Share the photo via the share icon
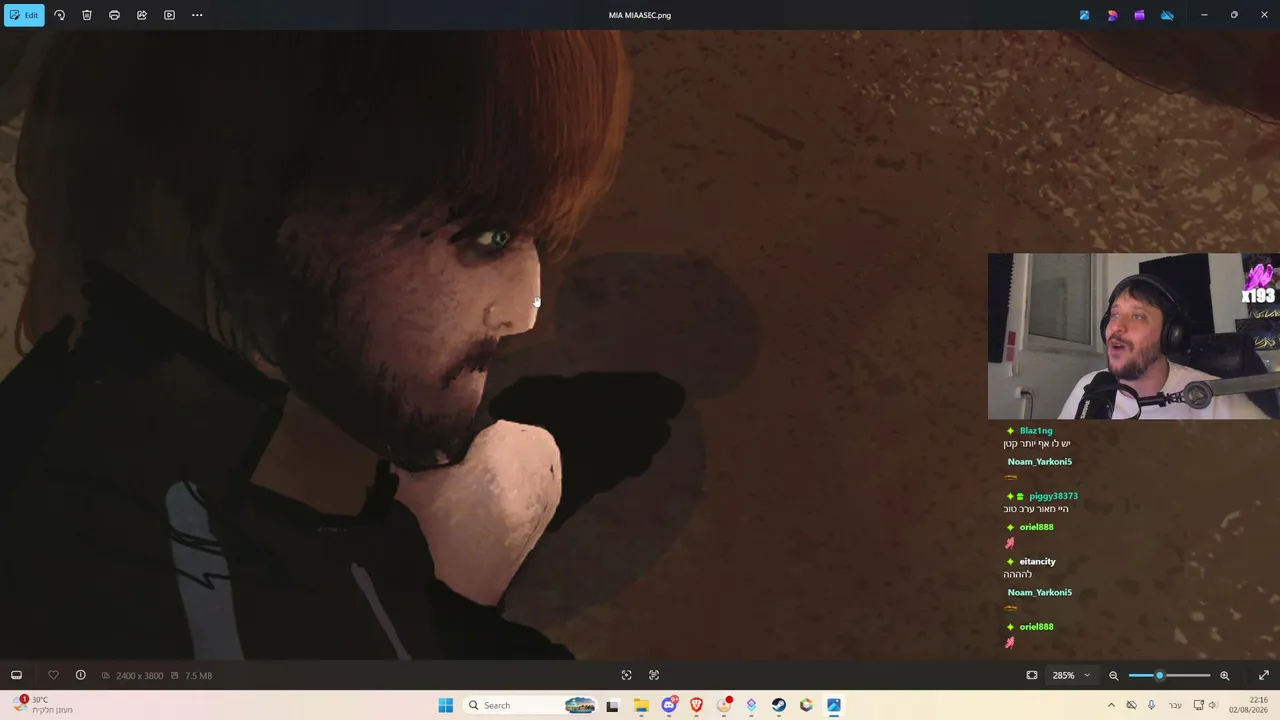The width and height of the screenshot is (1280, 720). [142, 15]
